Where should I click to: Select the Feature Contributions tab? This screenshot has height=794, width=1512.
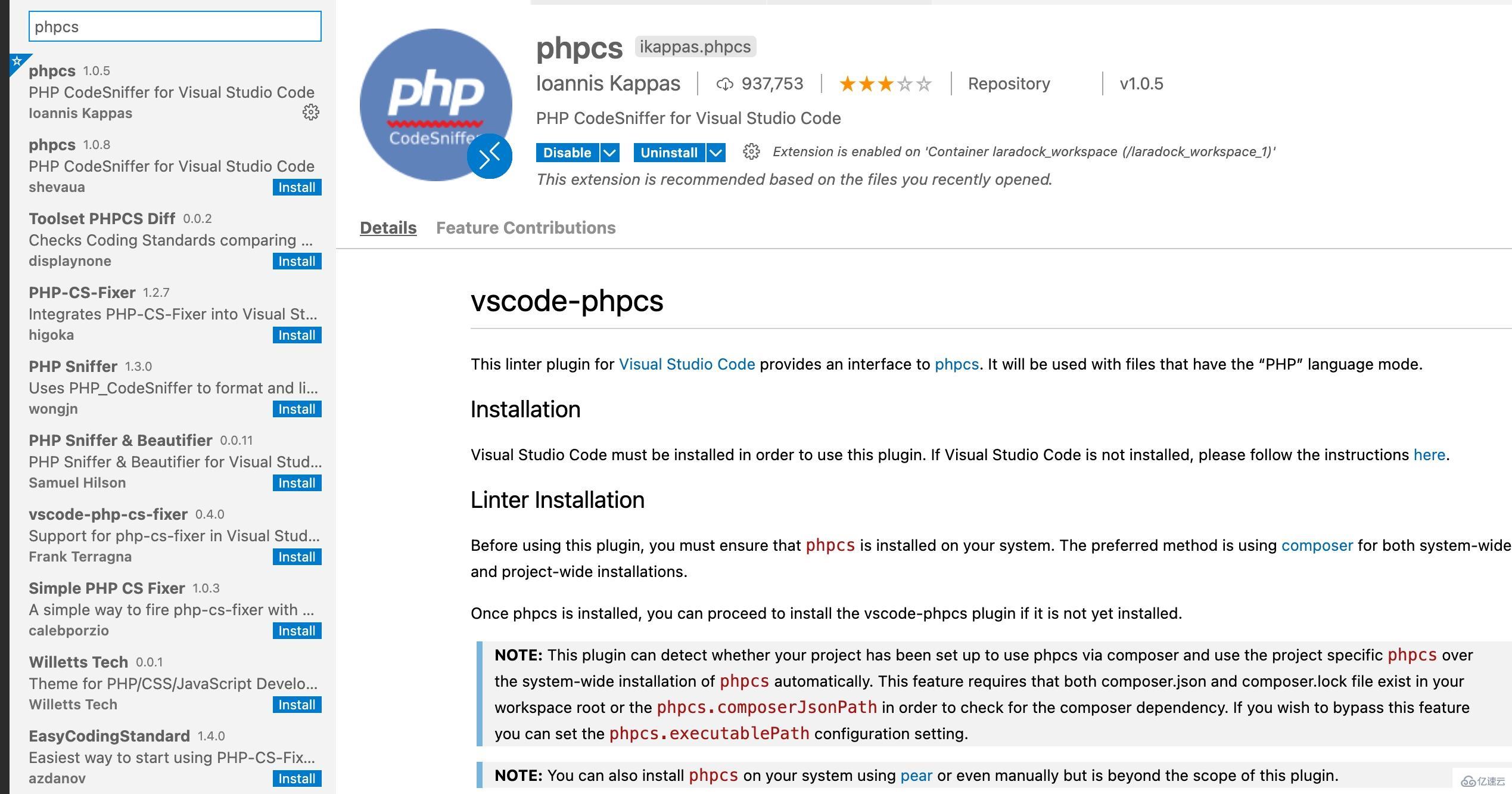click(x=526, y=227)
